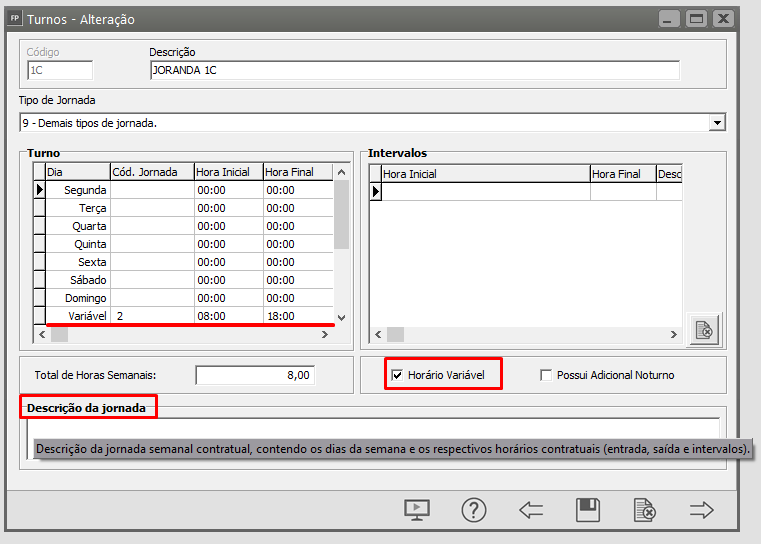761x544 pixels.
Task: Click the Cód. Jornada column header
Action: [x=150, y=172]
